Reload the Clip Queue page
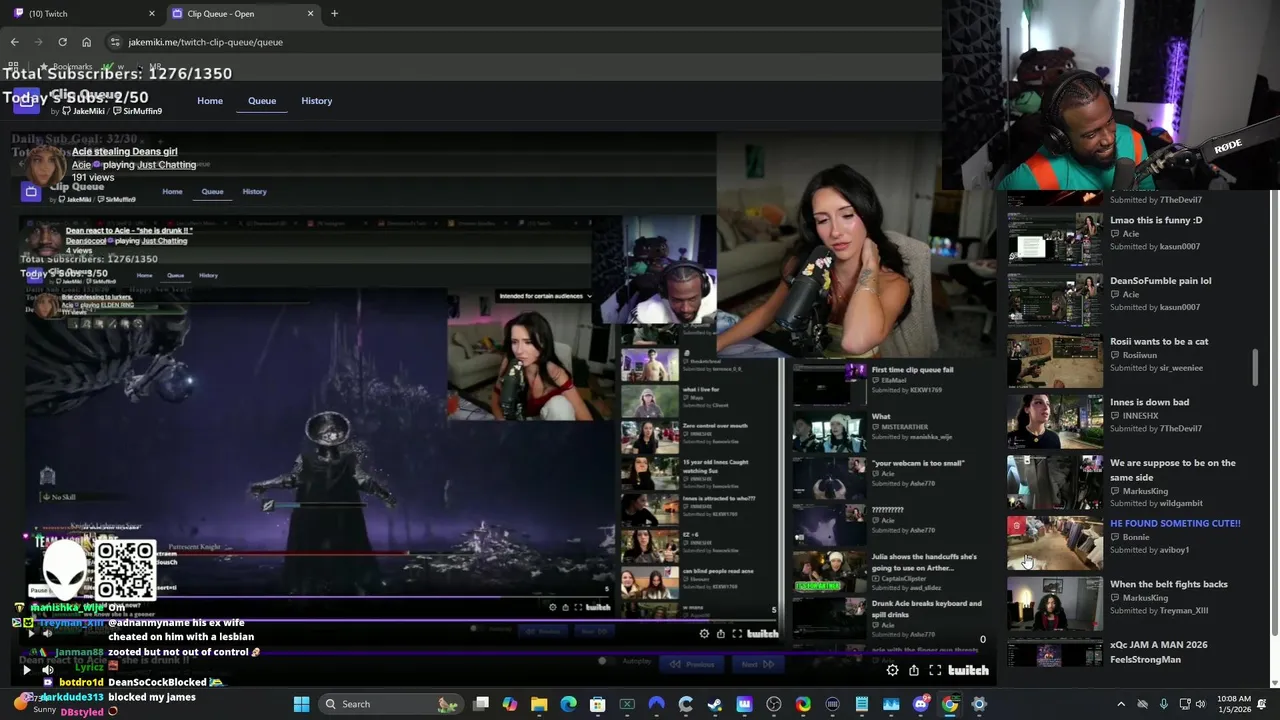Screen dimensions: 1280x720 (x=62, y=42)
